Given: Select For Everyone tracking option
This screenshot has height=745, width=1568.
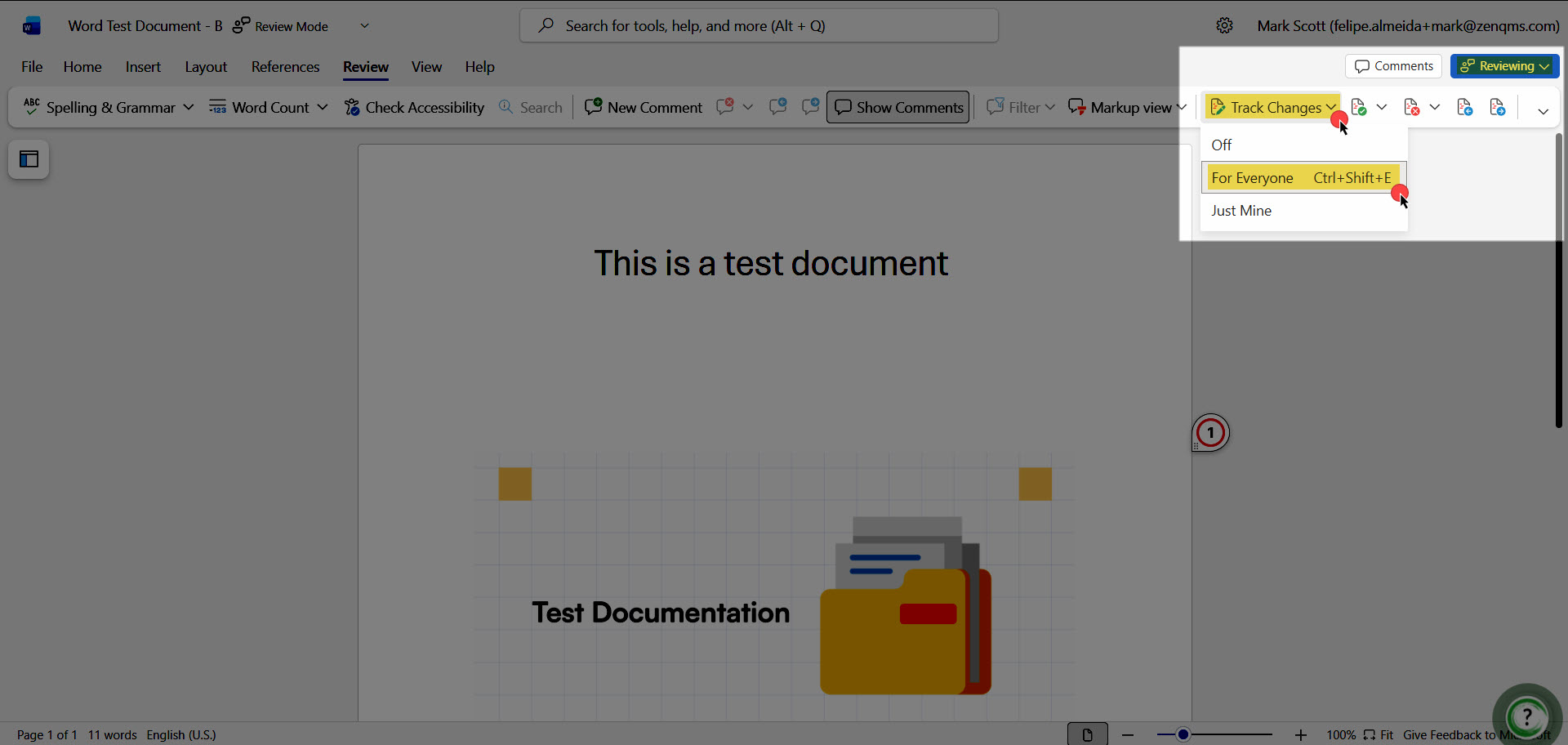Looking at the screenshot, I should [x=1304, y=177].
